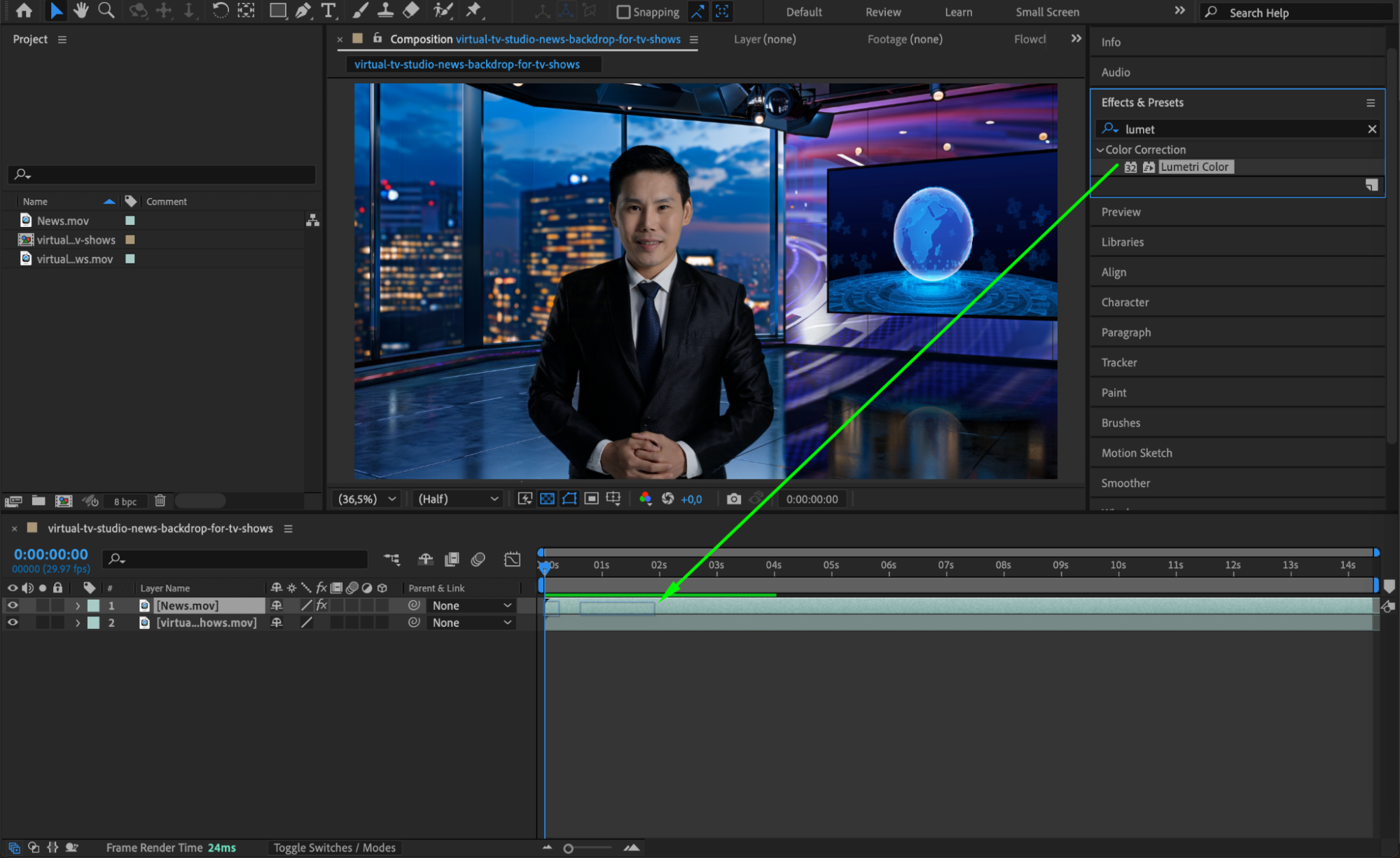The image size is (1400, 858).
Task: Select the Rotation tool
Action: tap(220, 11)
